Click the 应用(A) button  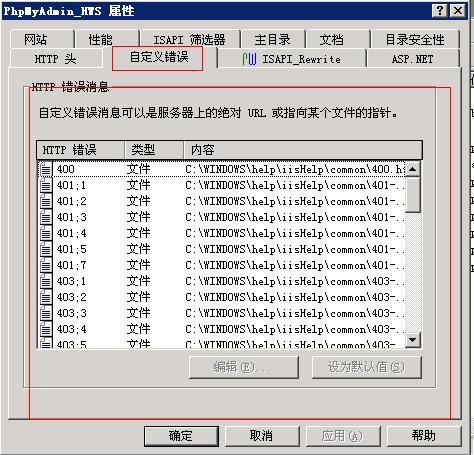click(x=343, y=436)
